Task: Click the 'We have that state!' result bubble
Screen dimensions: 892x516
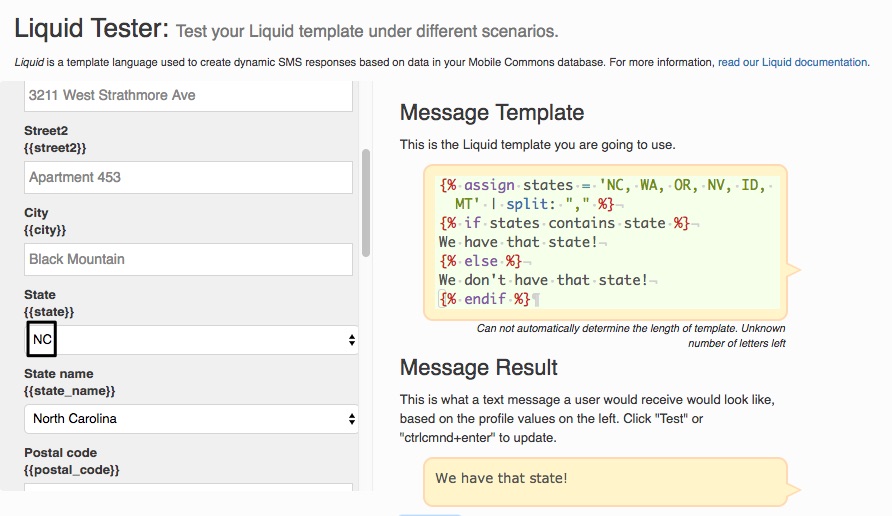Action: tap(605, 482)
